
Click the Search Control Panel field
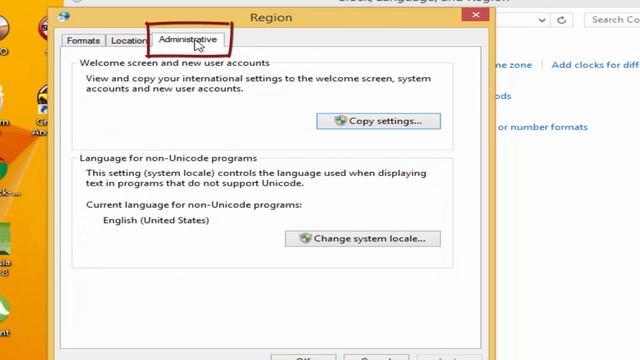tap(612, 20)
